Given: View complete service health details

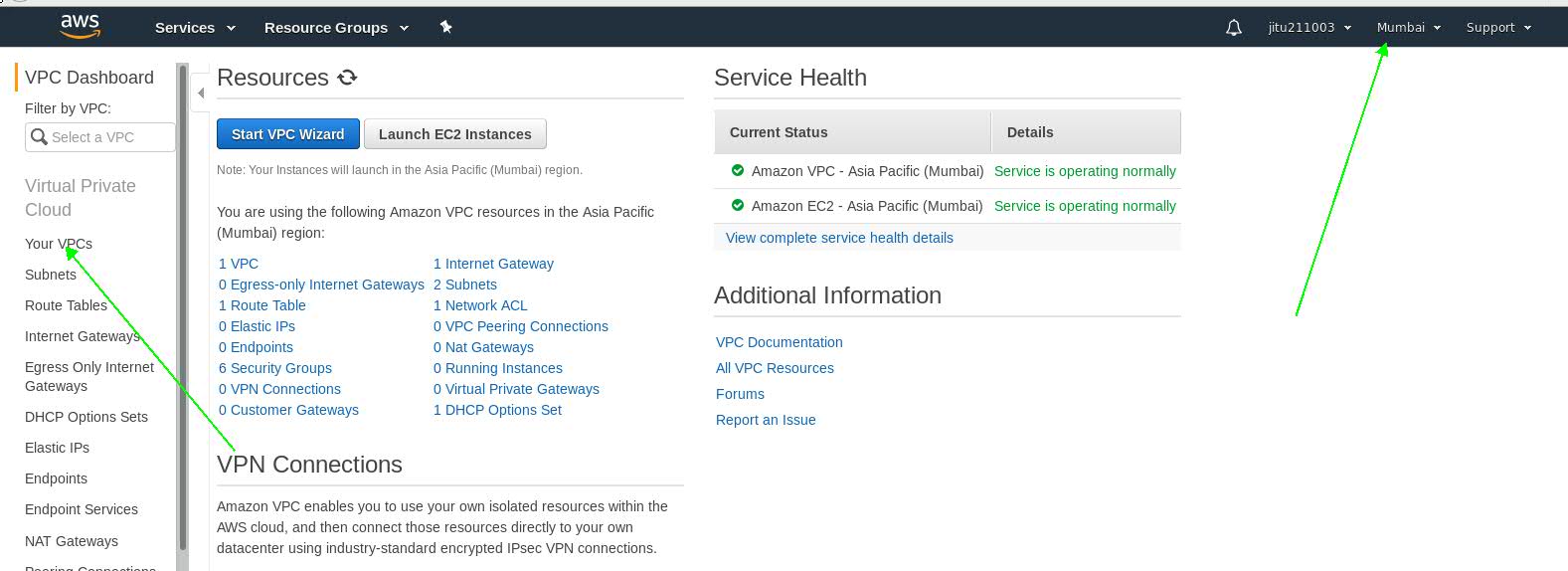Looking at the screenshot, I should (839, 238).
